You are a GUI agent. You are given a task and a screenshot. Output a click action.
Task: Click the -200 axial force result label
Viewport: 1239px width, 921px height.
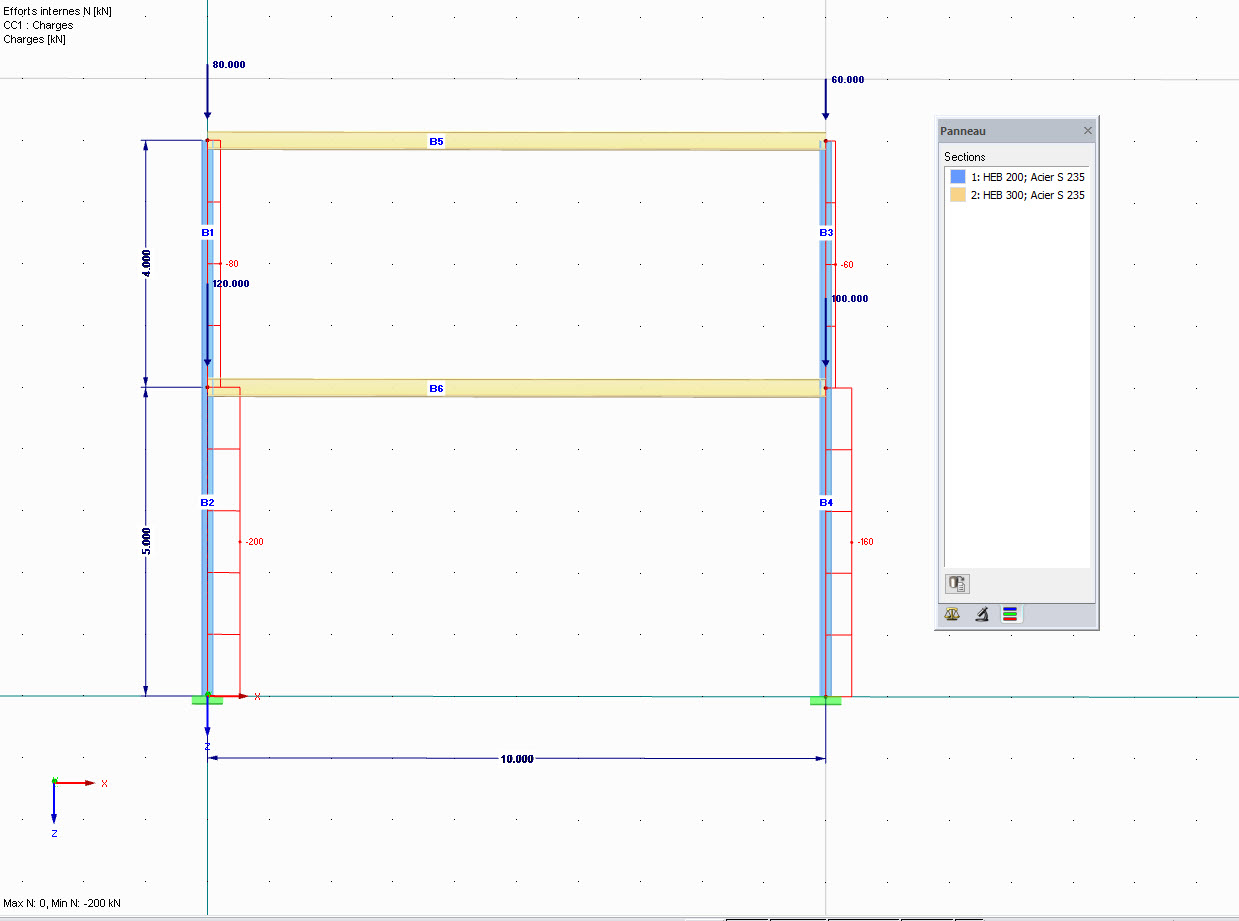254,542
